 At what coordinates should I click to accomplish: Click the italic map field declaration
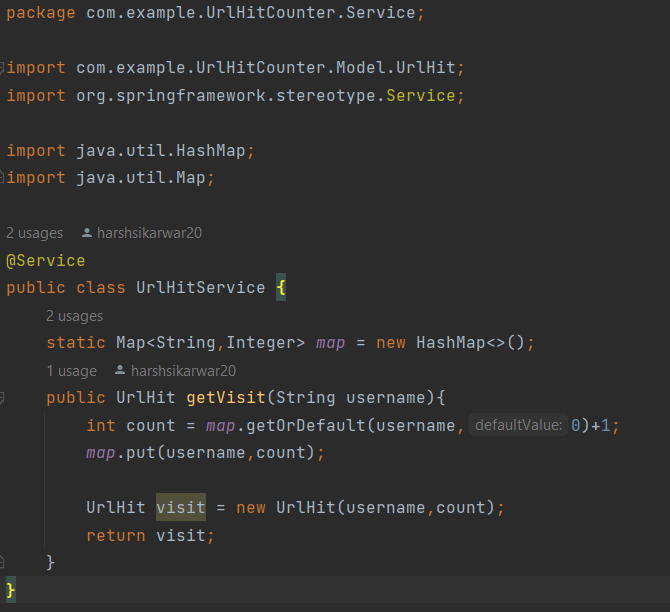click(331, 343)
